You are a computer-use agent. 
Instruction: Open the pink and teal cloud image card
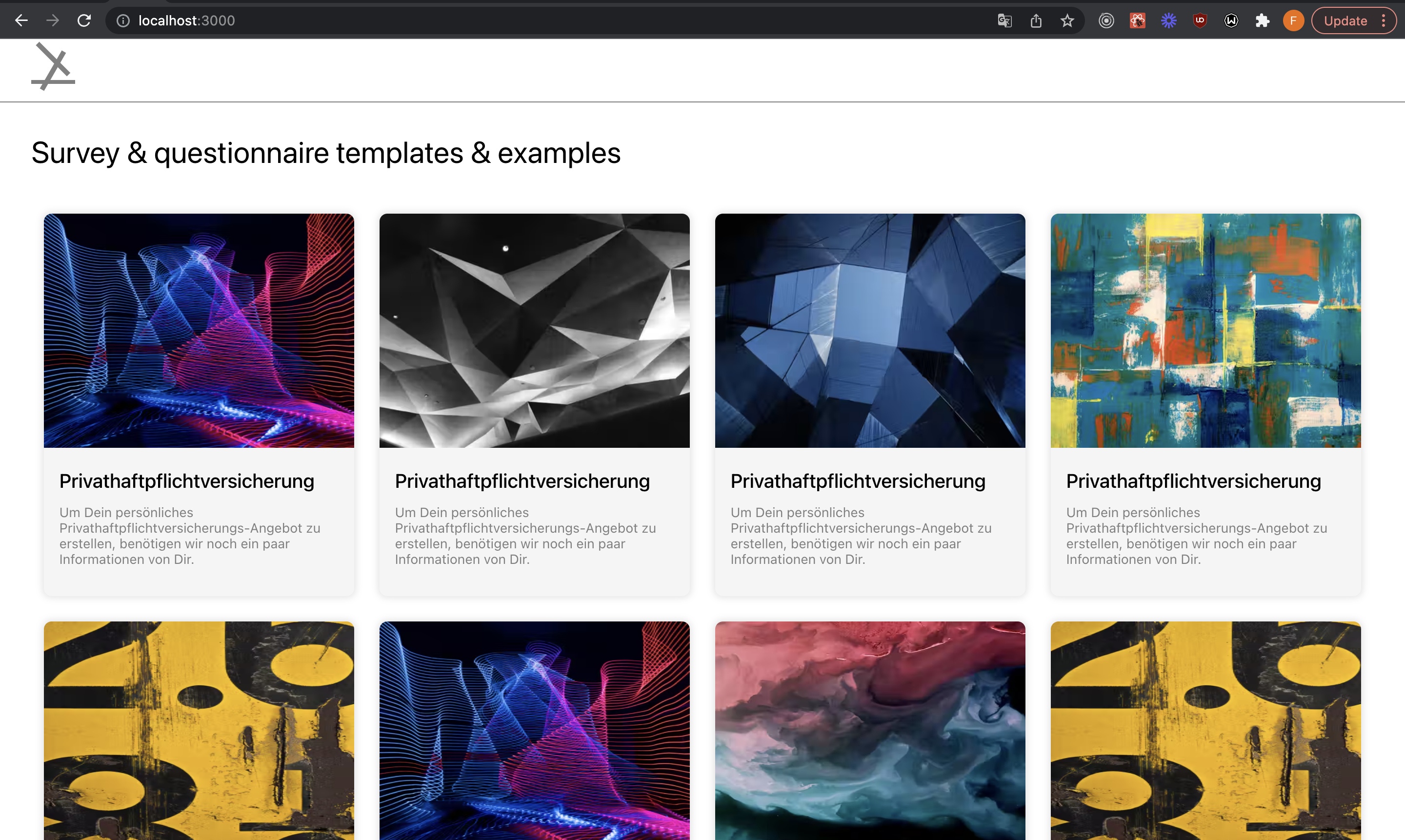click(x=870, y=731)
